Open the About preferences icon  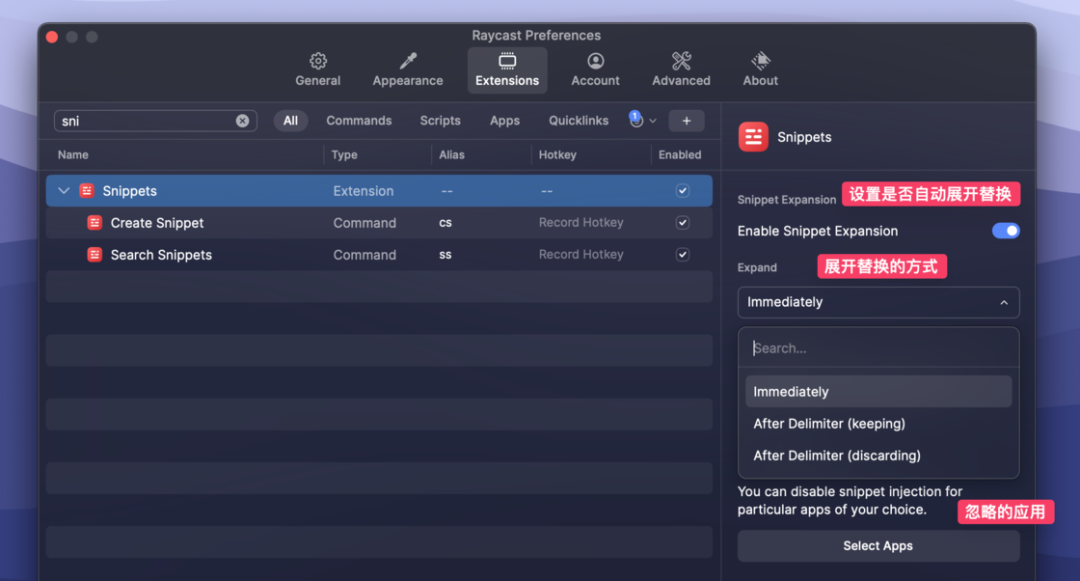click(760, 61)
